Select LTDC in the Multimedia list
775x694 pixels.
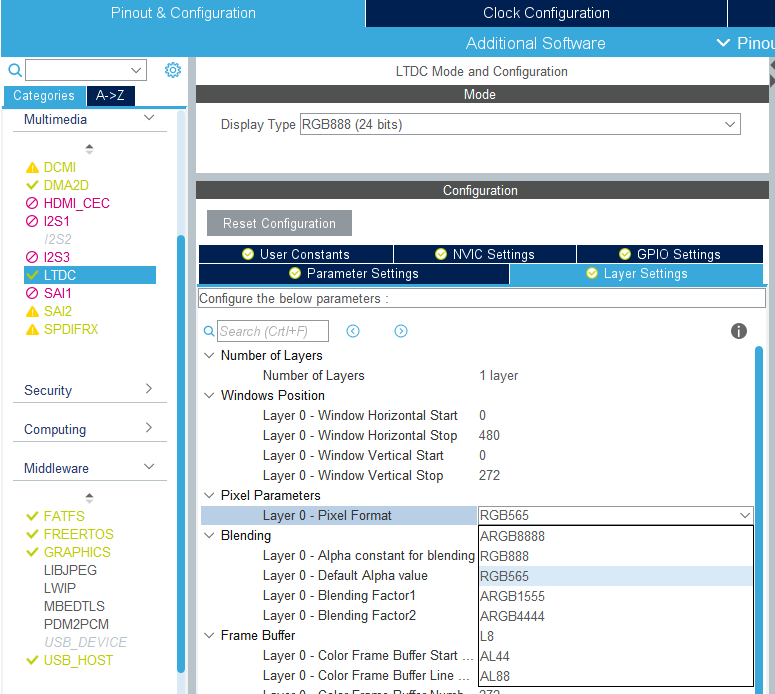(90, 275)
